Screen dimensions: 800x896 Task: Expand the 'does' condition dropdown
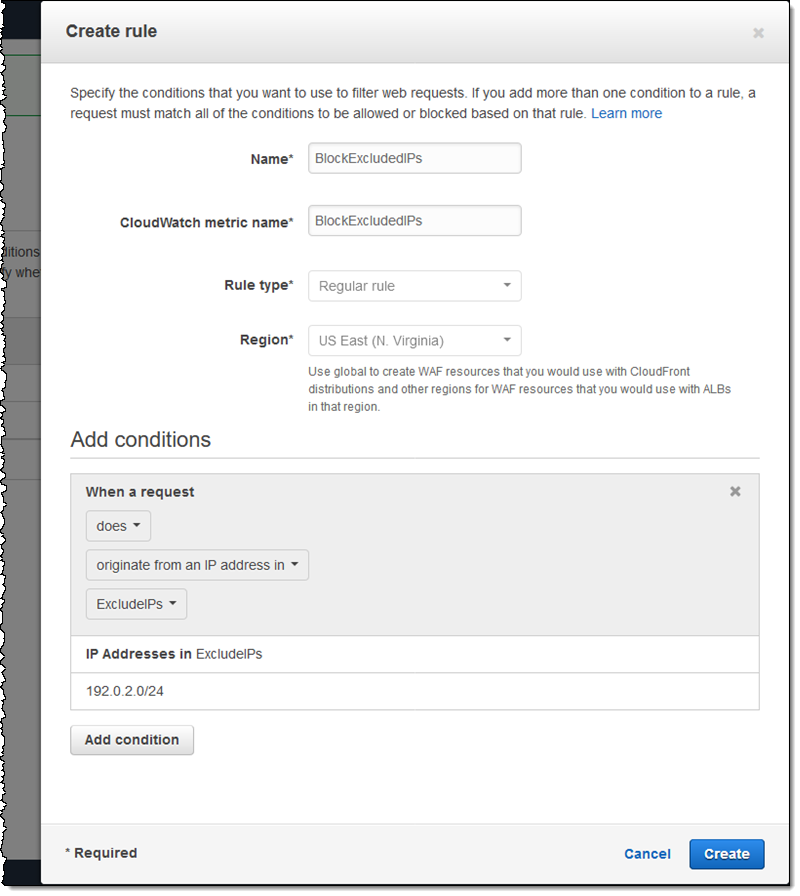[118, 526]
